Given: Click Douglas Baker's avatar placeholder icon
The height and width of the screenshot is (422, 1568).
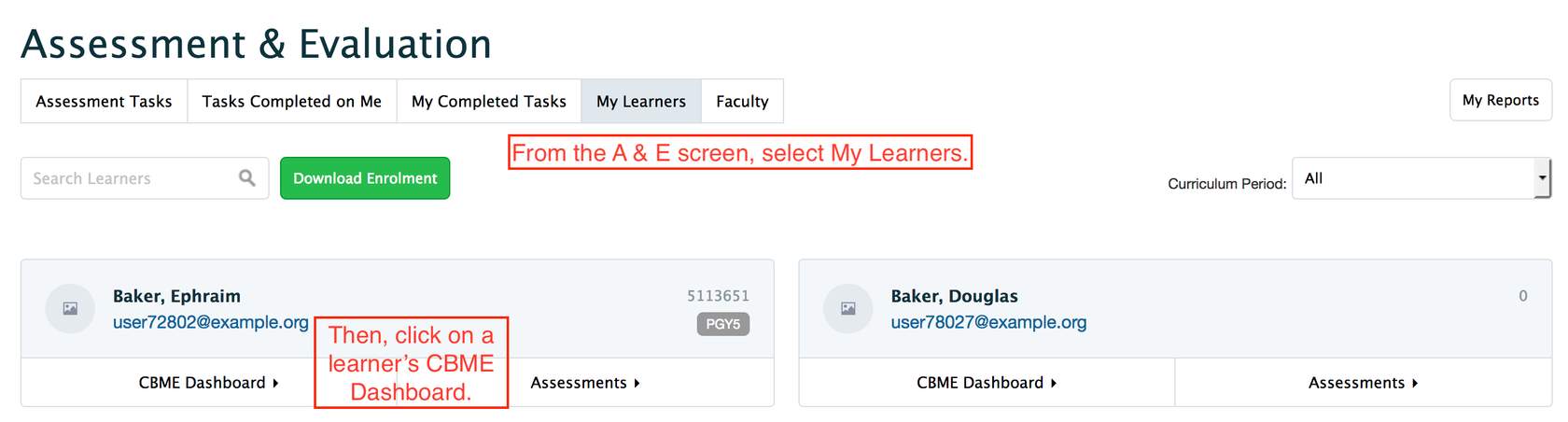Looking at the screenshot, I should [x=847, y=308].
